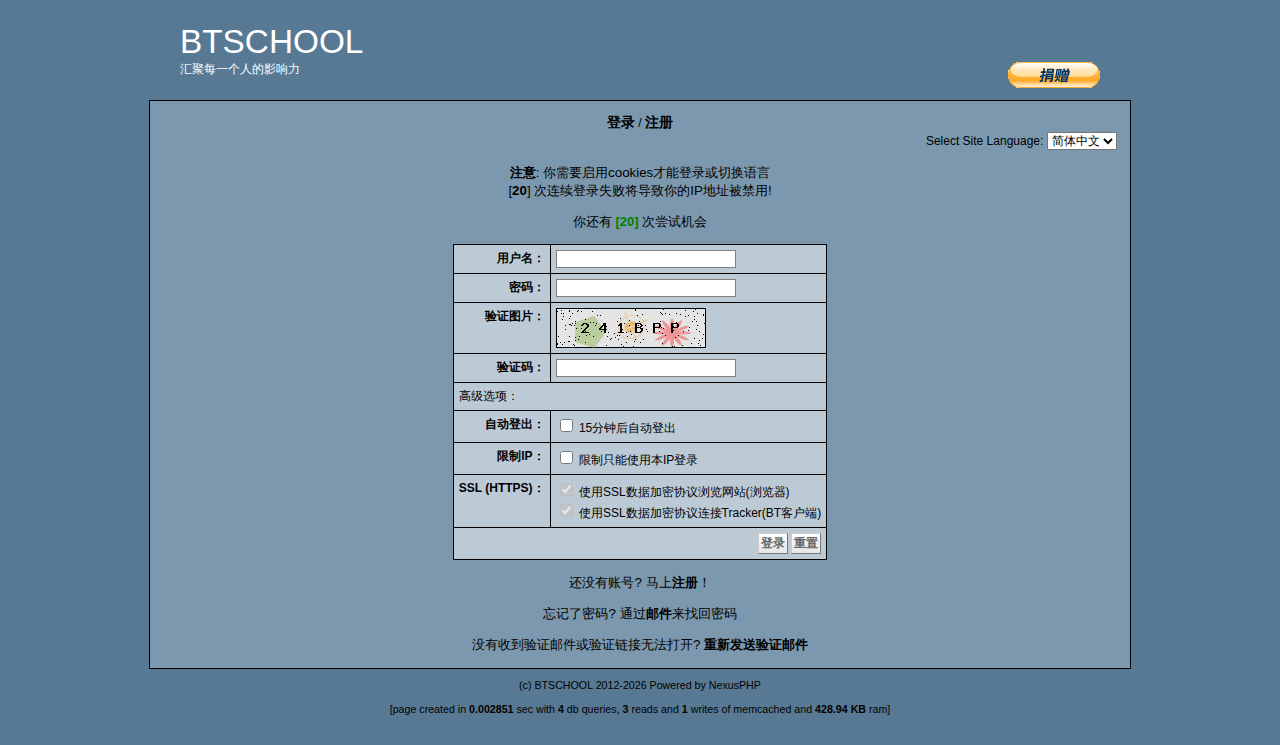Open the 邮件 password recovery link
The image size is (1280, 745).
pyautogui.click(x=659, y=614)
